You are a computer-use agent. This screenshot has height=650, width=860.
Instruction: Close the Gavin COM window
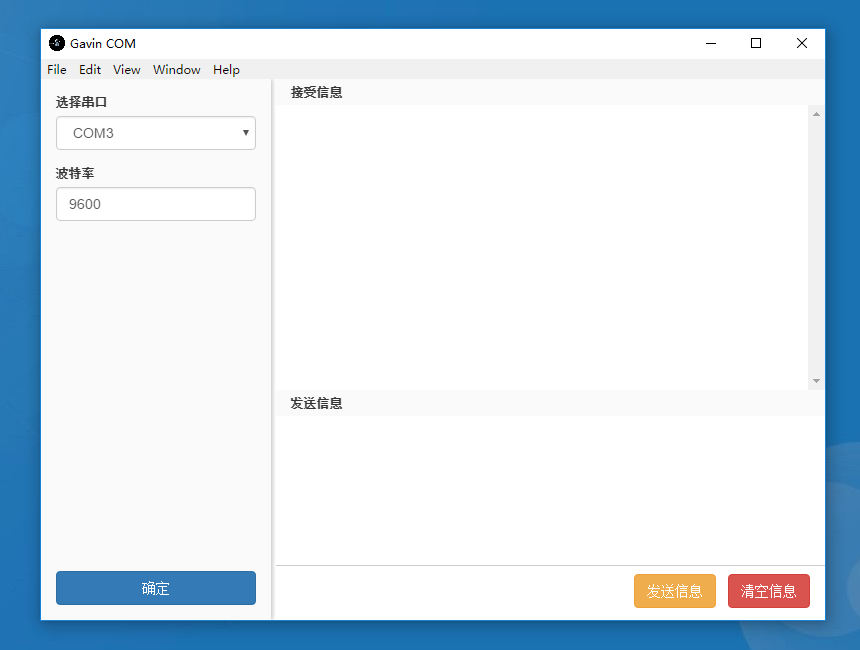click(801, 43)
